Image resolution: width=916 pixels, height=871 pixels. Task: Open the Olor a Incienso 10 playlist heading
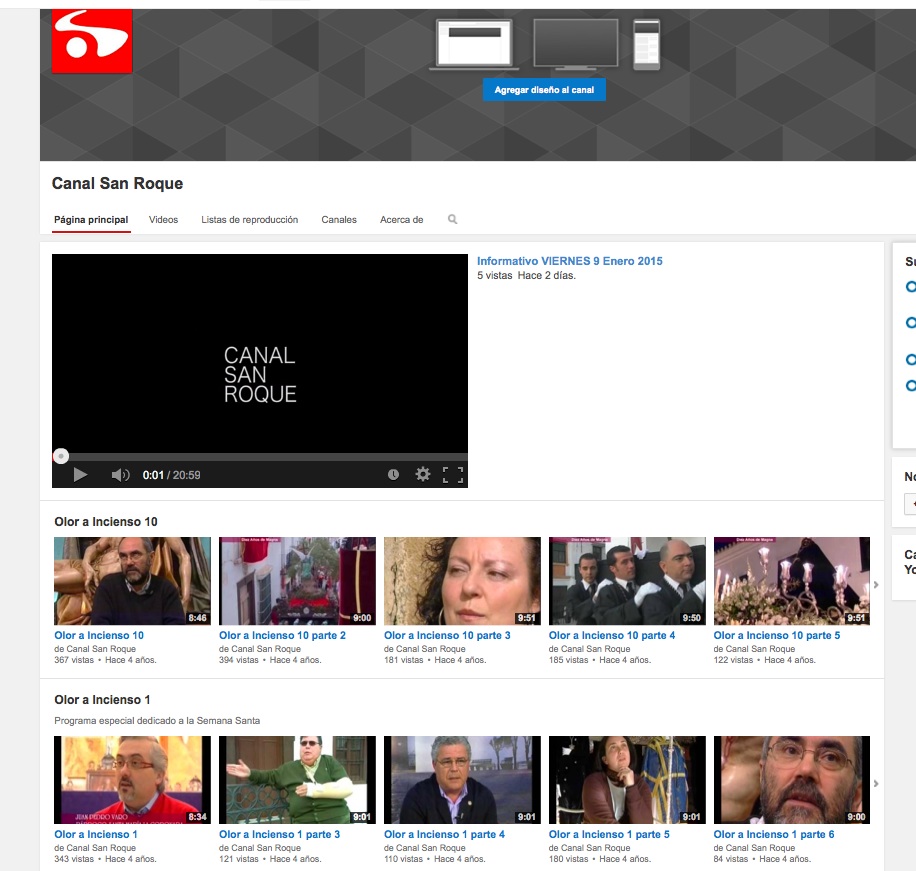click(106, 522)
